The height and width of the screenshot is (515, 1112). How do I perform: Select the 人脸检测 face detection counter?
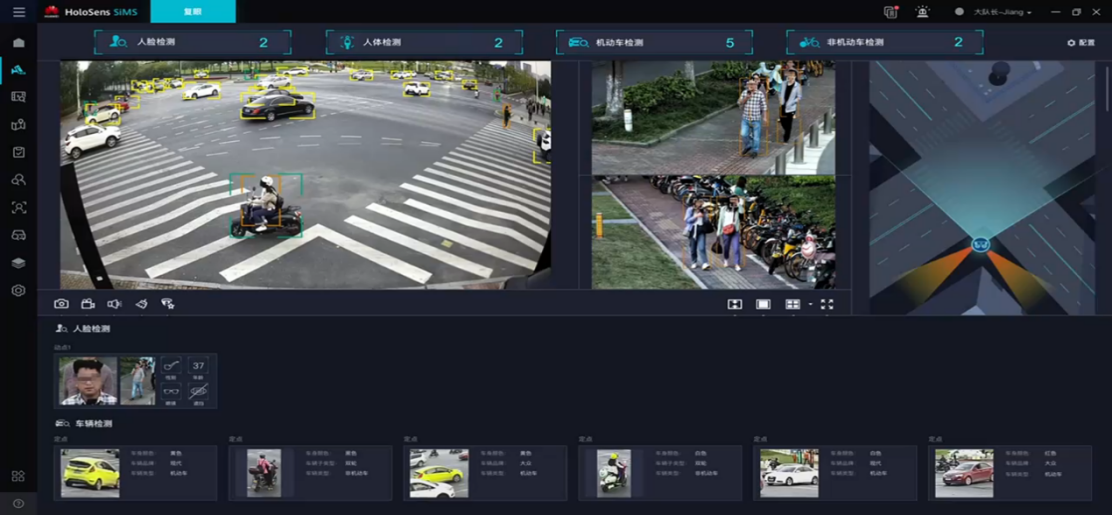point(193,43)
